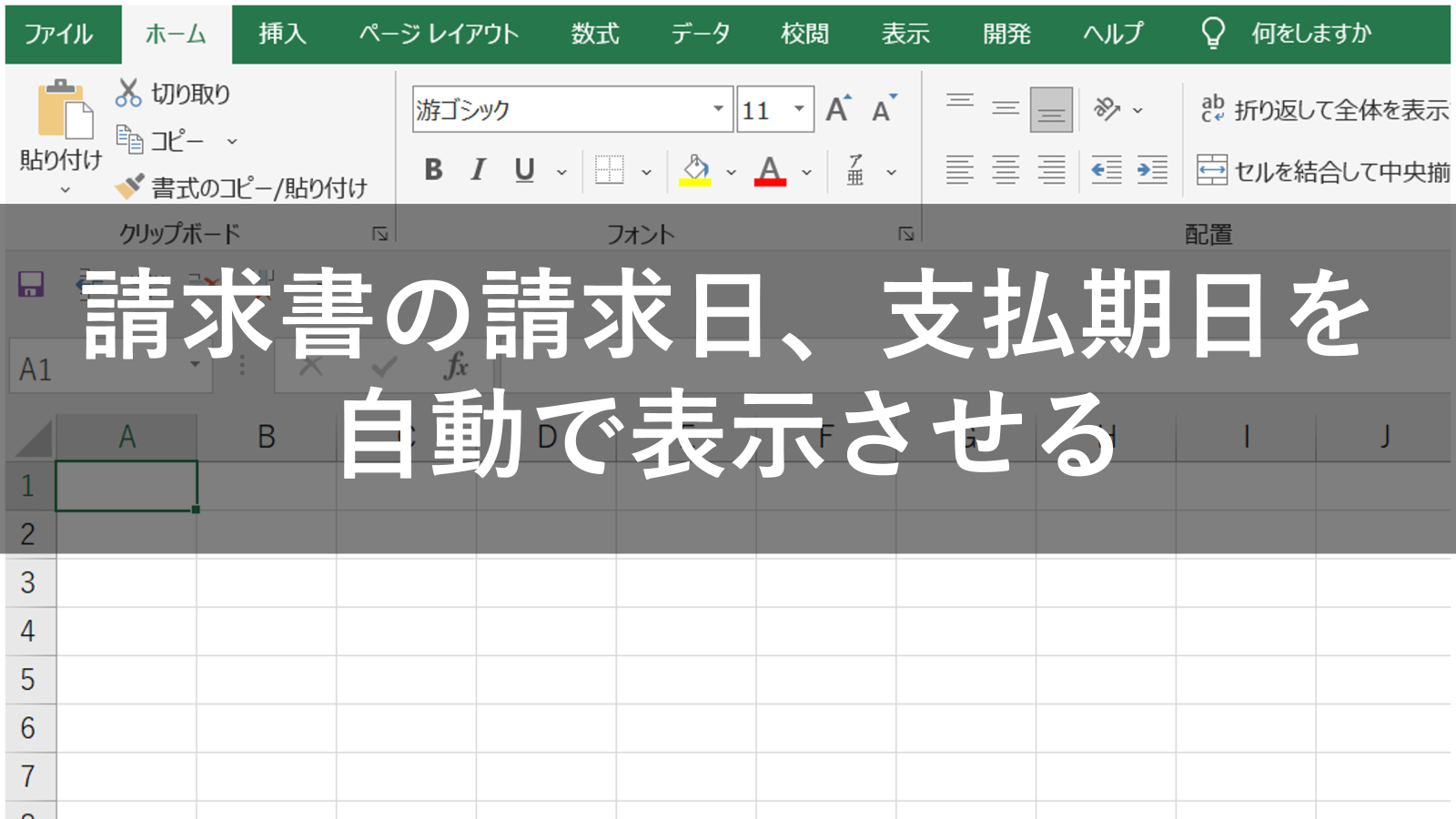Switch to the 表示 tab
Screen dimensions: 1456x819
click(905, 34)
